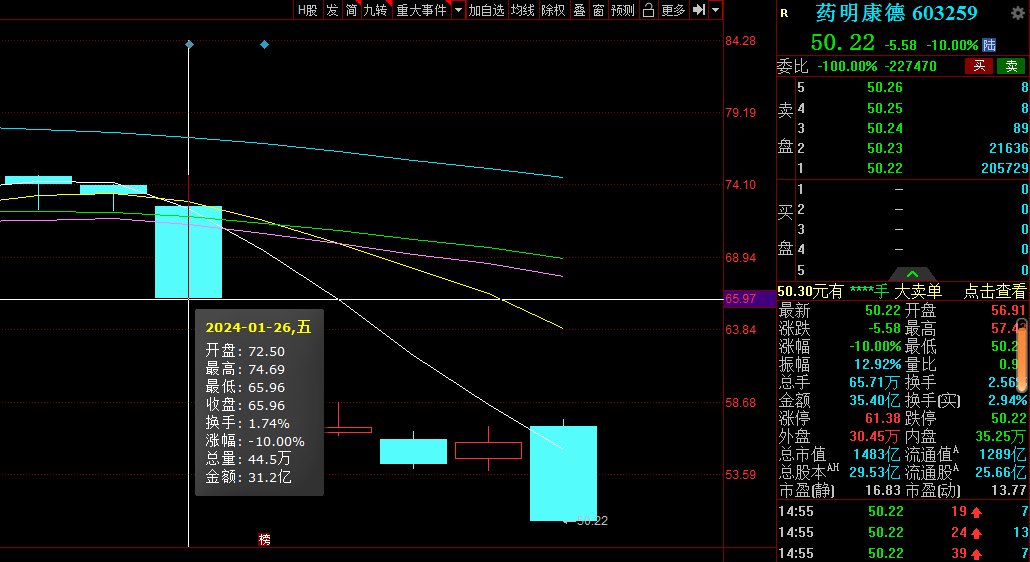Open the settings gear icon
The width and height of the screenshot is (1030, 562).
coord(1016,13)
